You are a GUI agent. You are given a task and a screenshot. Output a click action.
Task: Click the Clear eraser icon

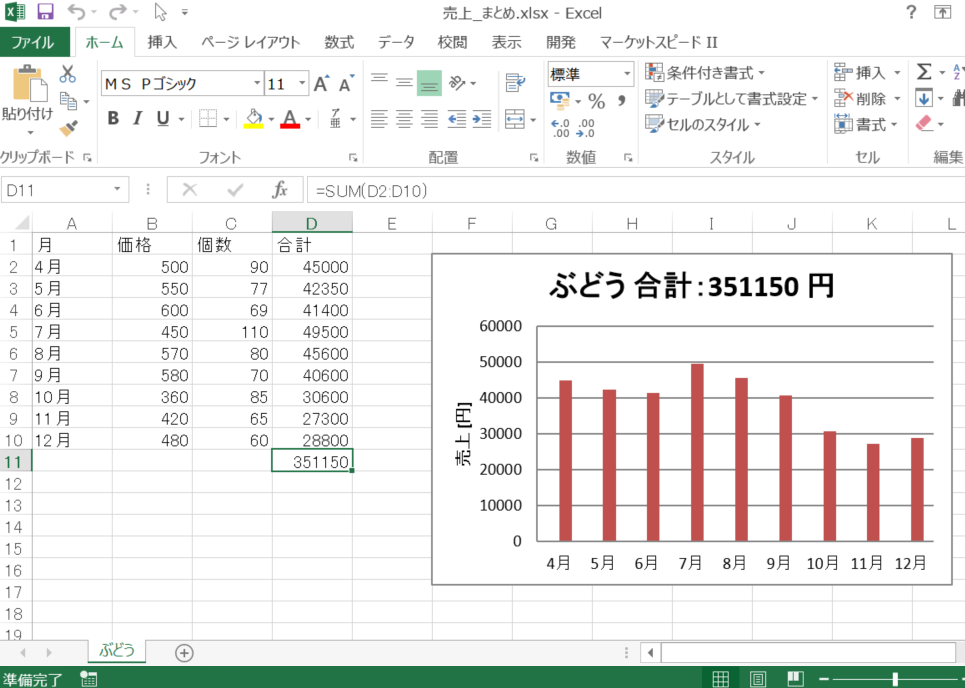[x=924, y=124]
